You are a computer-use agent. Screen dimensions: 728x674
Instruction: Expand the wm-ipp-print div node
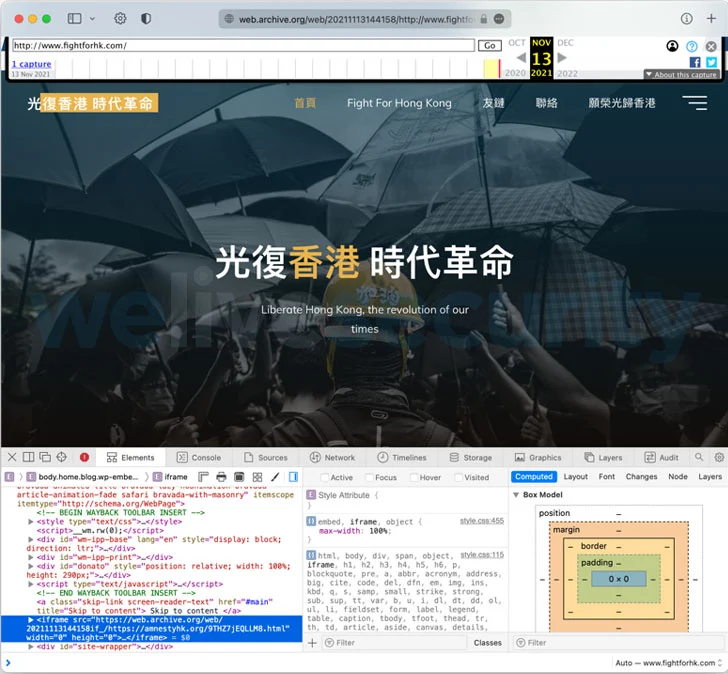pos(31,557)
